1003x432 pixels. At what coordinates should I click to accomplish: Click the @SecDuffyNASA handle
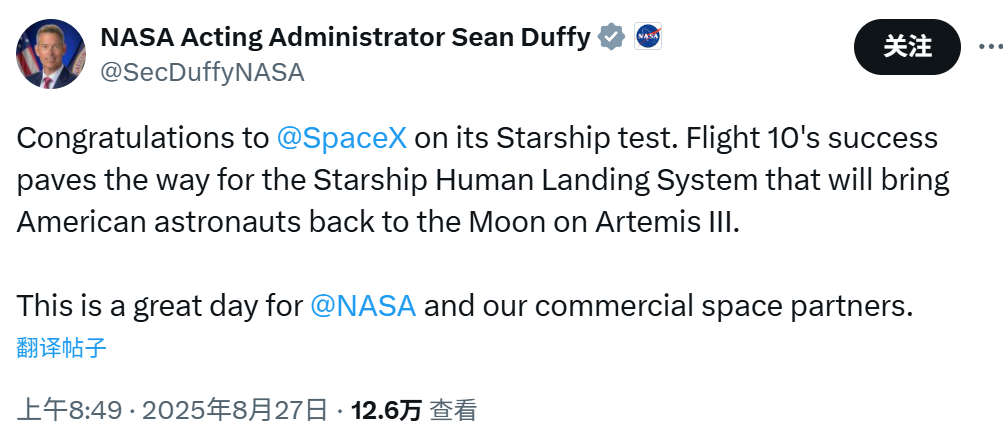(202, 72)
